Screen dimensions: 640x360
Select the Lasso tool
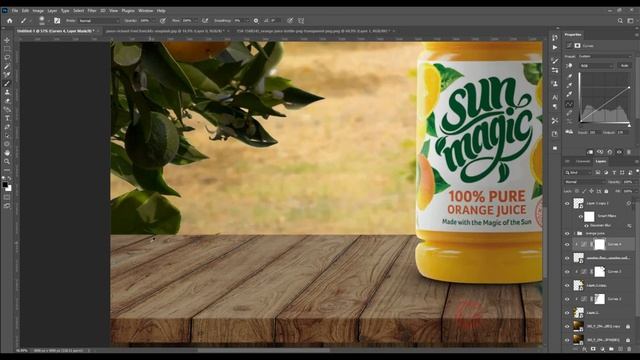[x=7, y=58]
